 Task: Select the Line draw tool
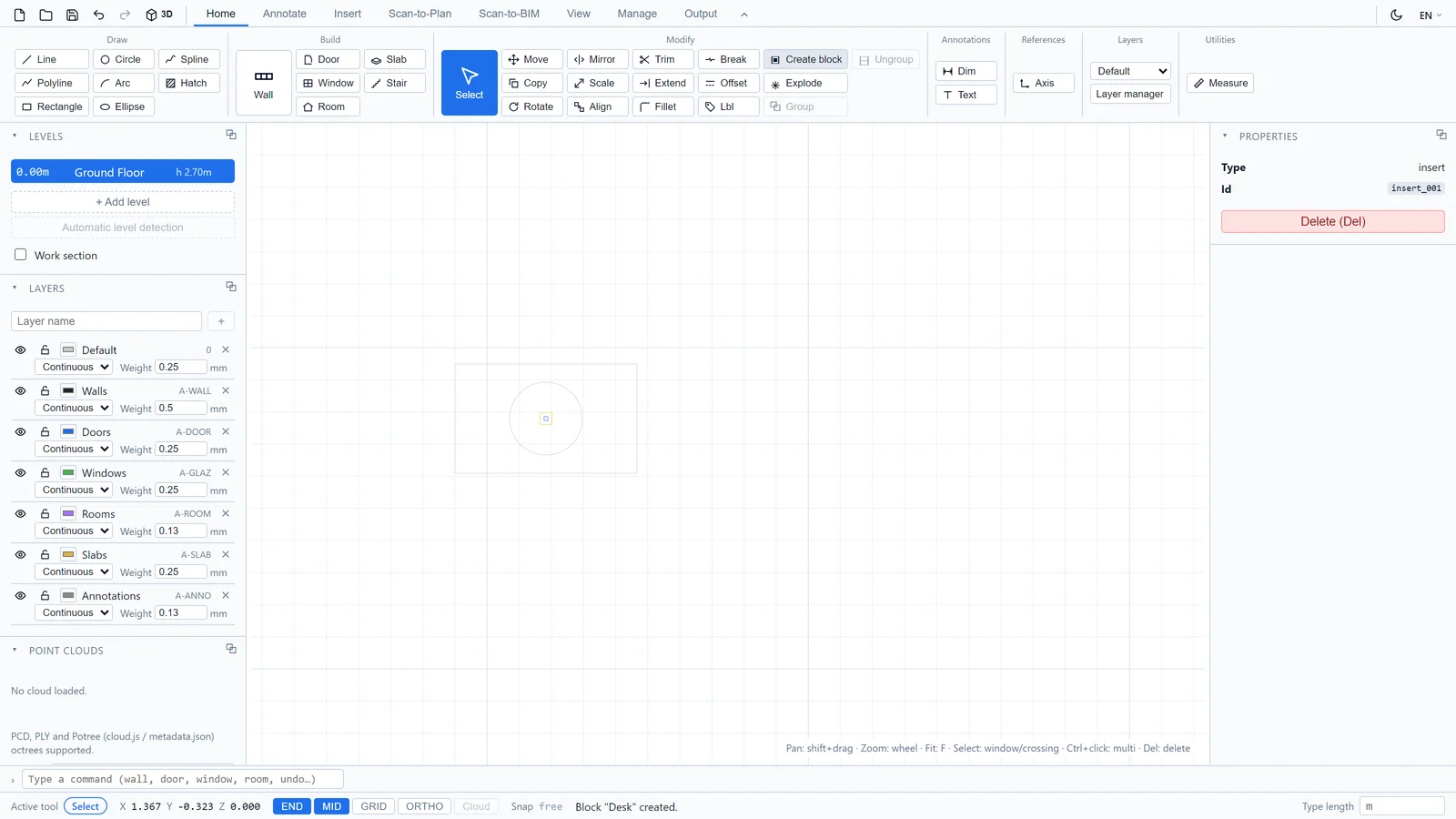pyautogui.click(x=52, y=59)
